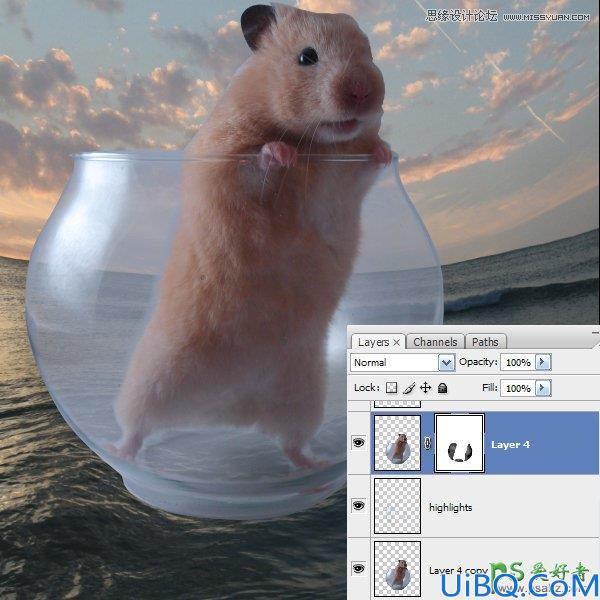600x600 pixels.
Task: Open the Fill slider arrow
Action: [x=543, y=388]
